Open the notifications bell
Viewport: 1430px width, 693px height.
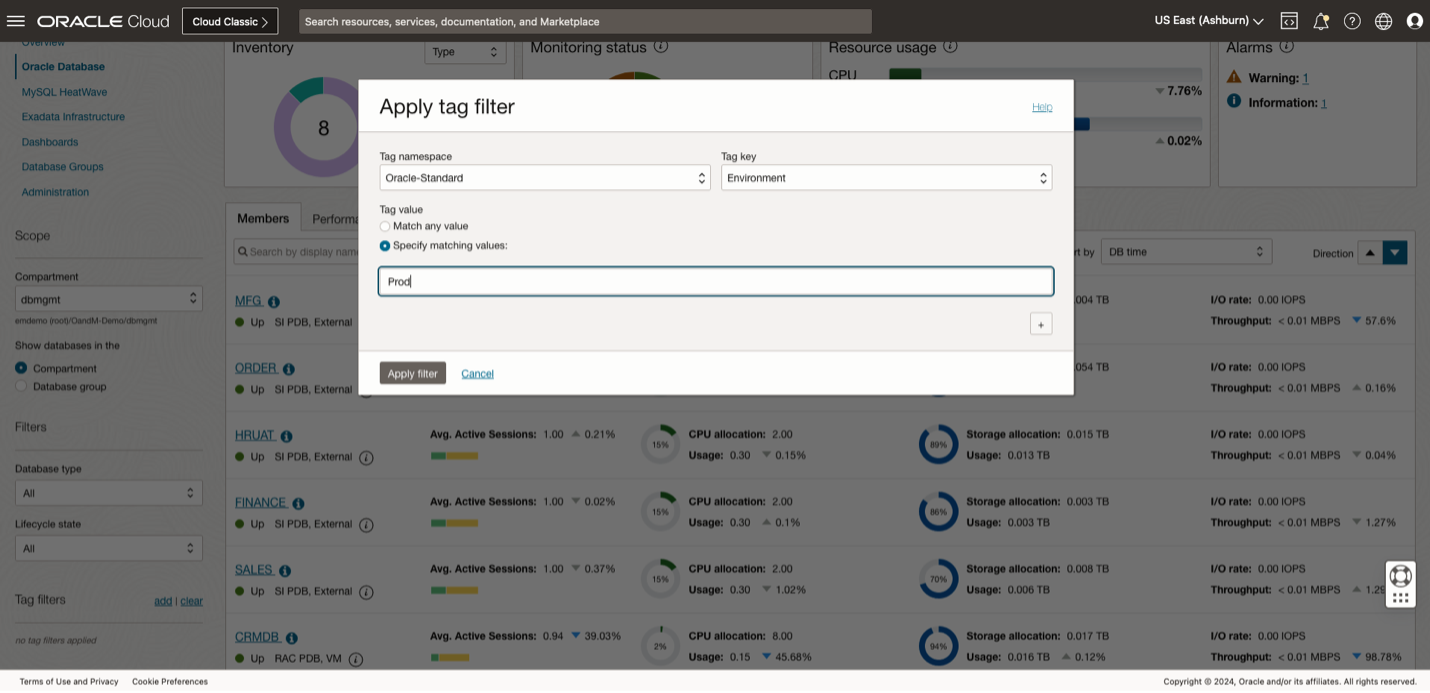click(1321, 21)
